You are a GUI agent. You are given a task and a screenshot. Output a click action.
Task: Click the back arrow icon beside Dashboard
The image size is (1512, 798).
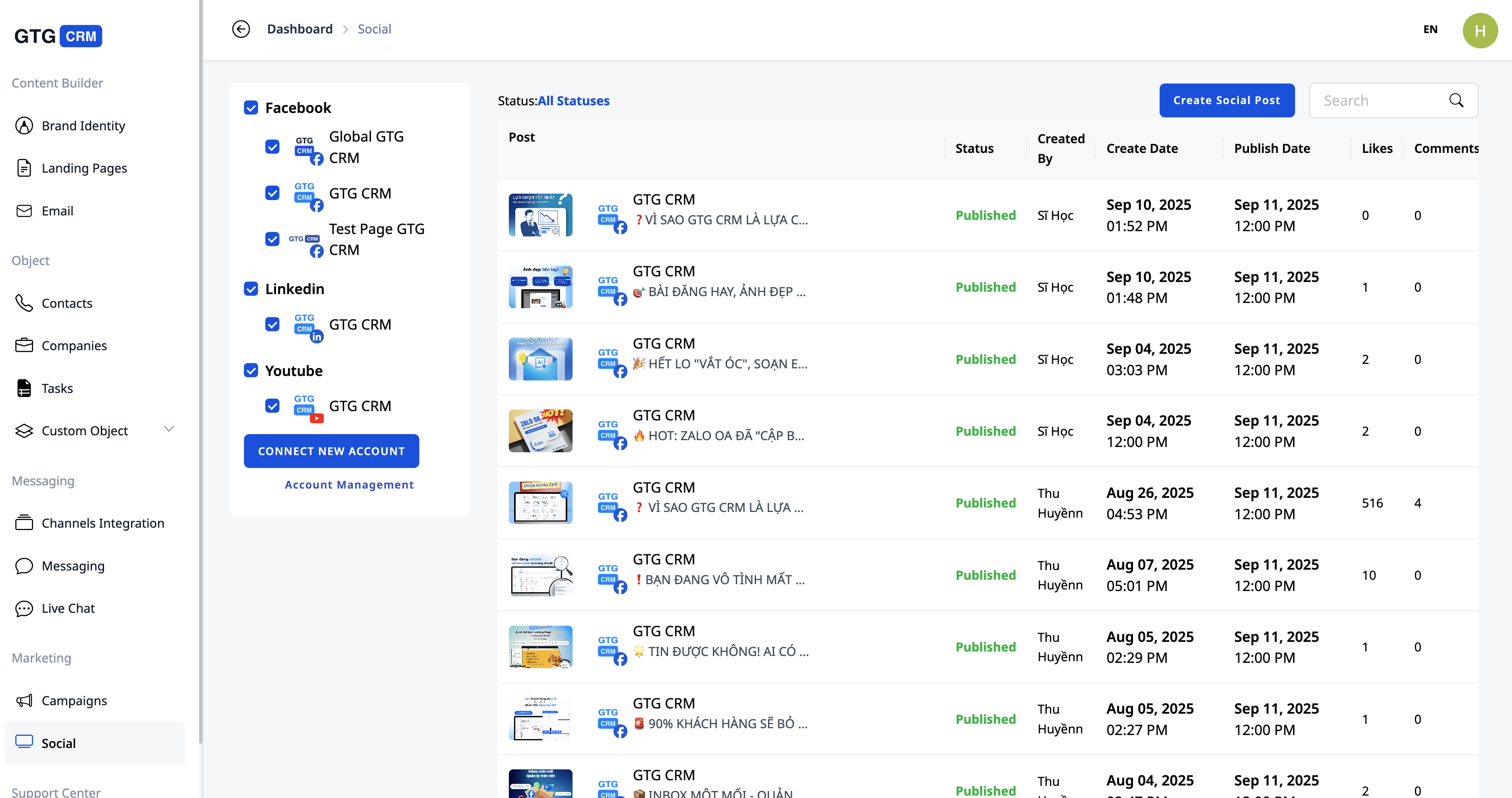[241, 29]
